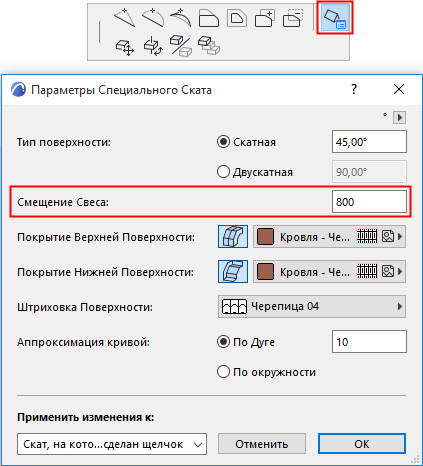This screenshot has height=466, width=423.
Task: Open the Custom Plane Settings icon
Action: 335,18
